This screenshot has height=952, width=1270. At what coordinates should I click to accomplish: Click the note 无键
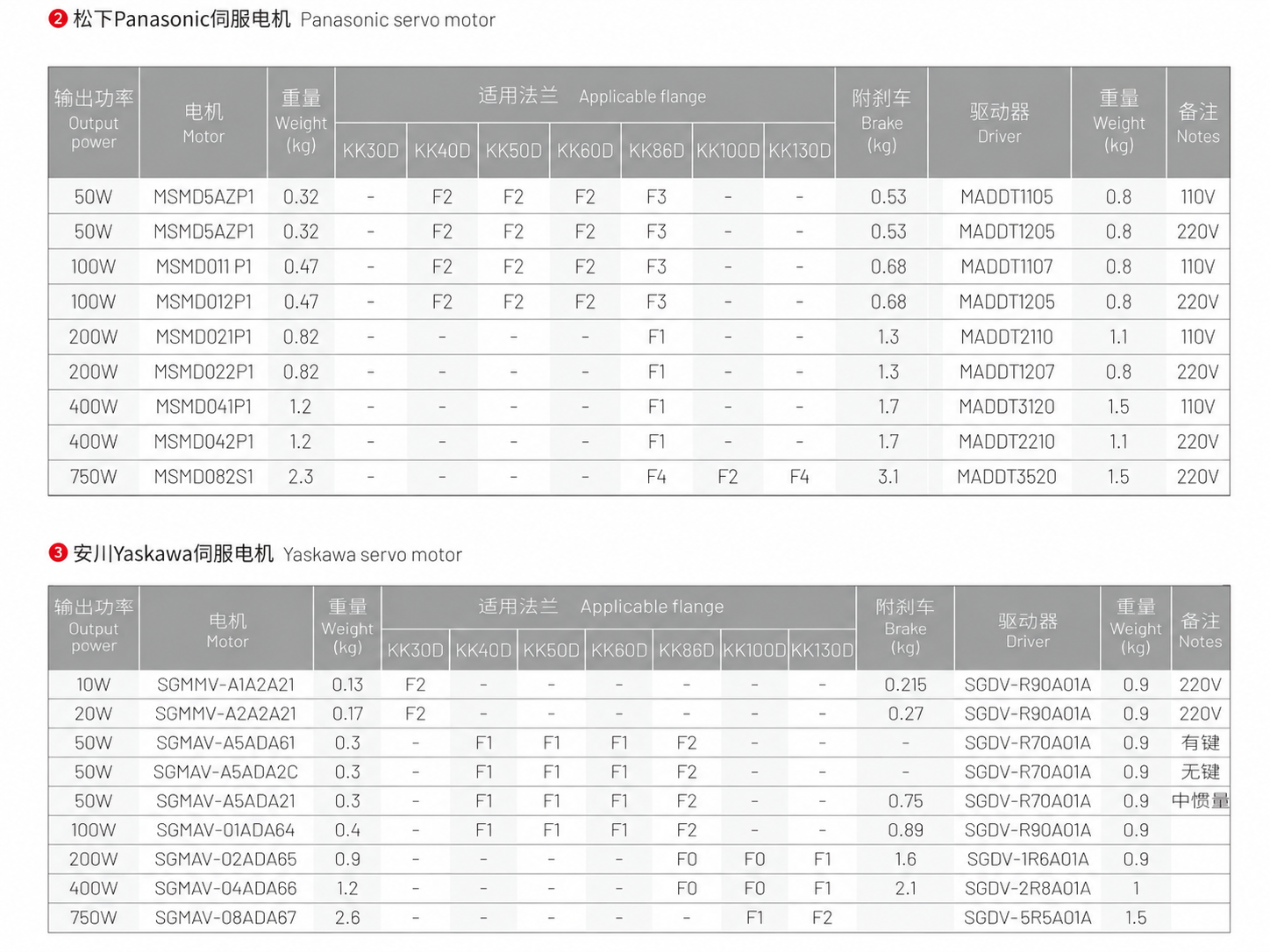click(x=1201, y=772)
